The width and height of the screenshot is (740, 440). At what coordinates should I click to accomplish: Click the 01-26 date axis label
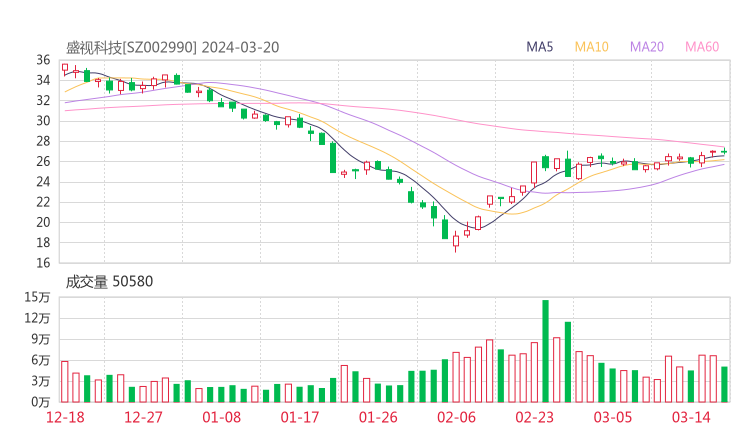tap(378, 417)
